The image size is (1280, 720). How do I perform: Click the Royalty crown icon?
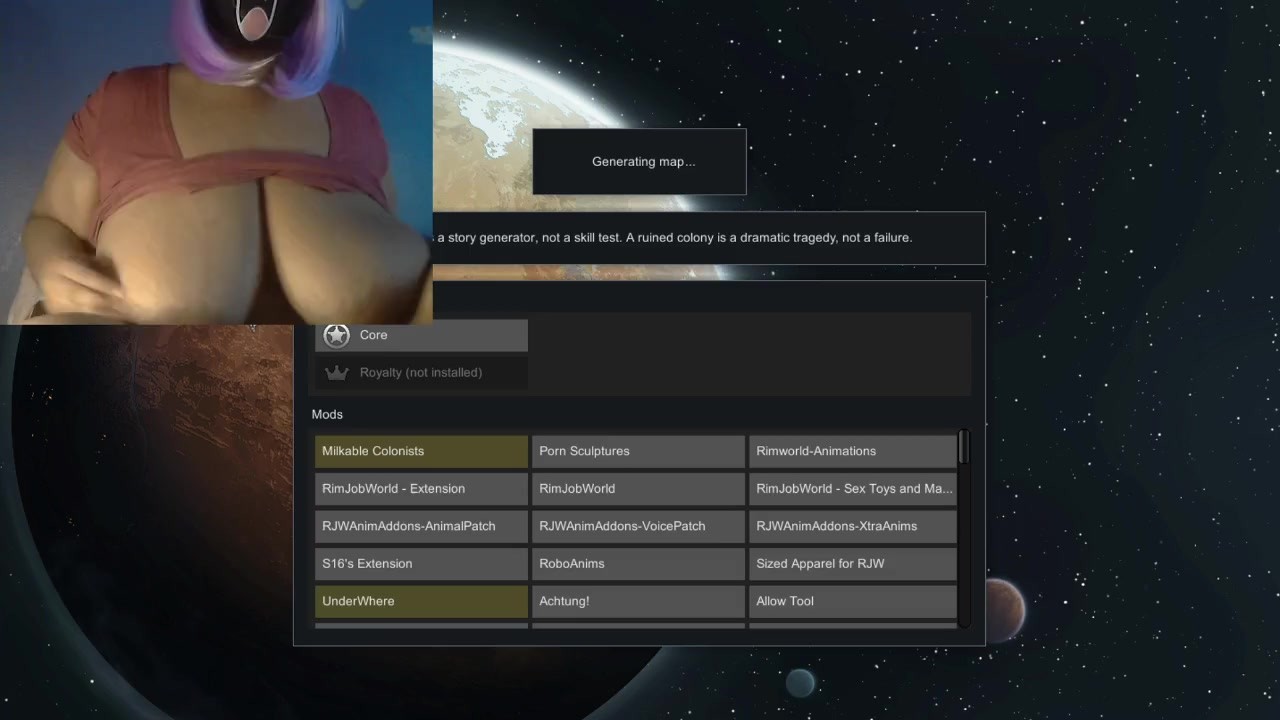(337, 372)
